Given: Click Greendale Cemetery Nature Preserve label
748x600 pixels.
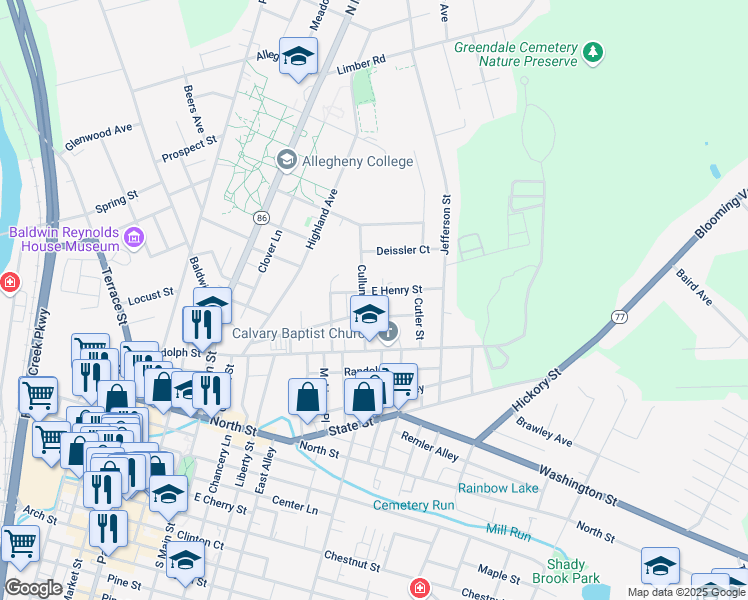Looking at the screenshot, I should pos(516,54).
